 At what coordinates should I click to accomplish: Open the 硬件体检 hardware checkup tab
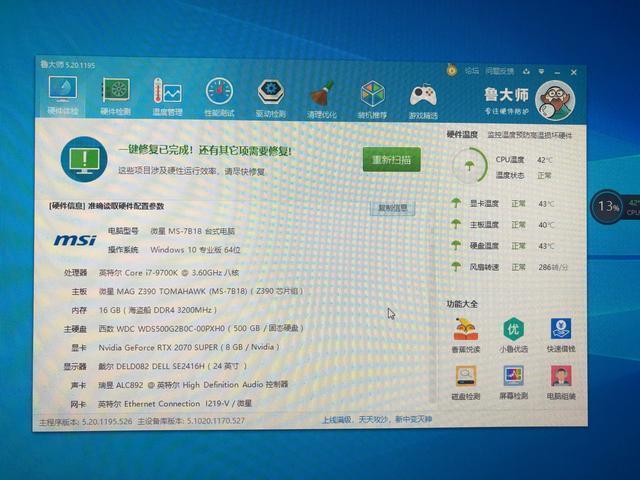tap(62, 96)
